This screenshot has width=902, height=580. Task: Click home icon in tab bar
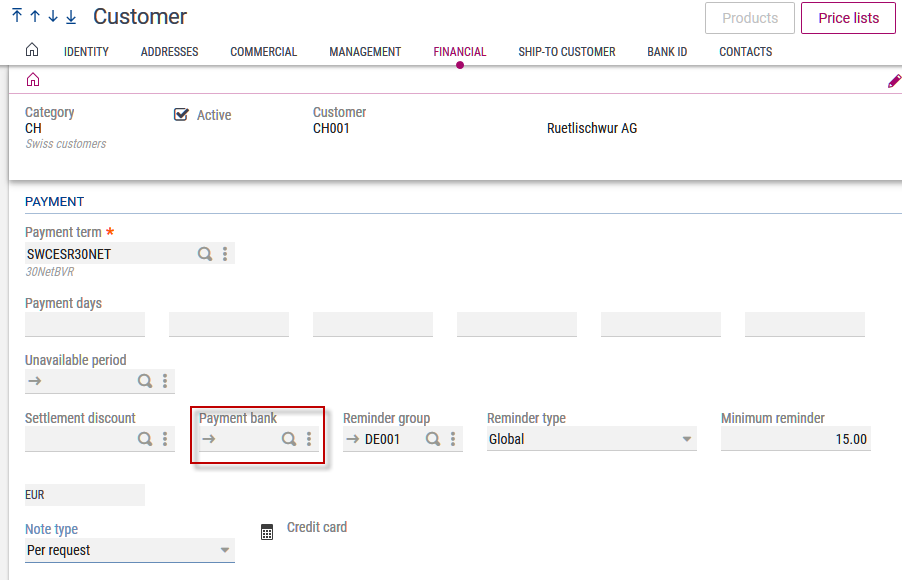(x=32, y=51)
